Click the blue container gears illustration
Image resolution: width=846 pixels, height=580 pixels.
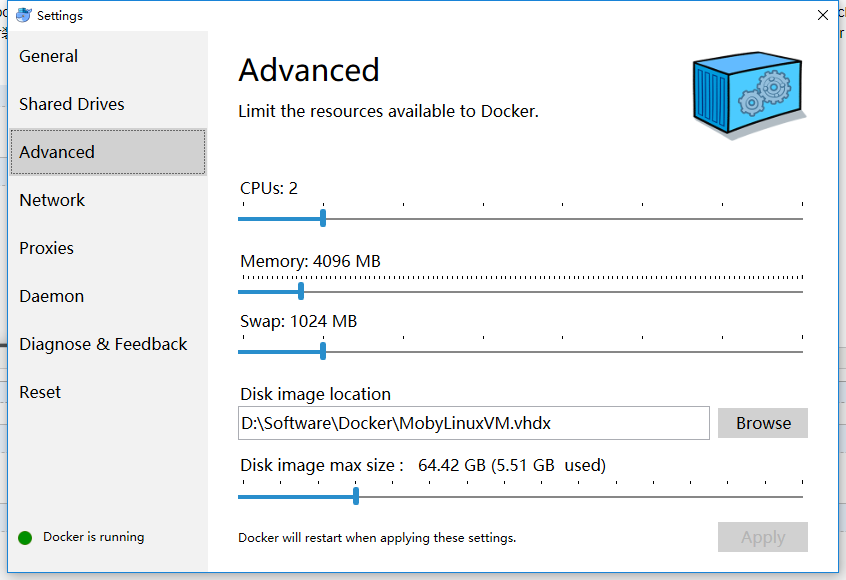pos(749,95)
